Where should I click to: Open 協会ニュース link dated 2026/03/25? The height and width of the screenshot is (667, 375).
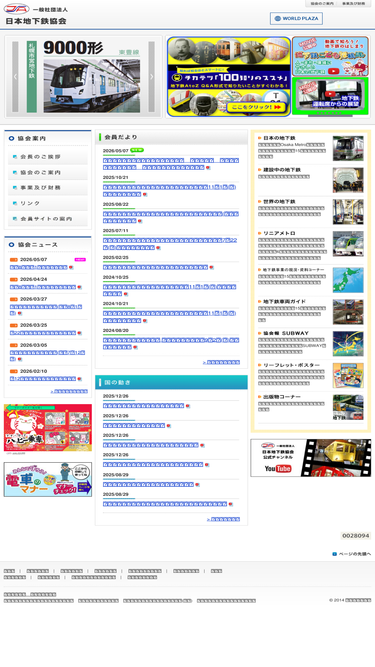43,333
